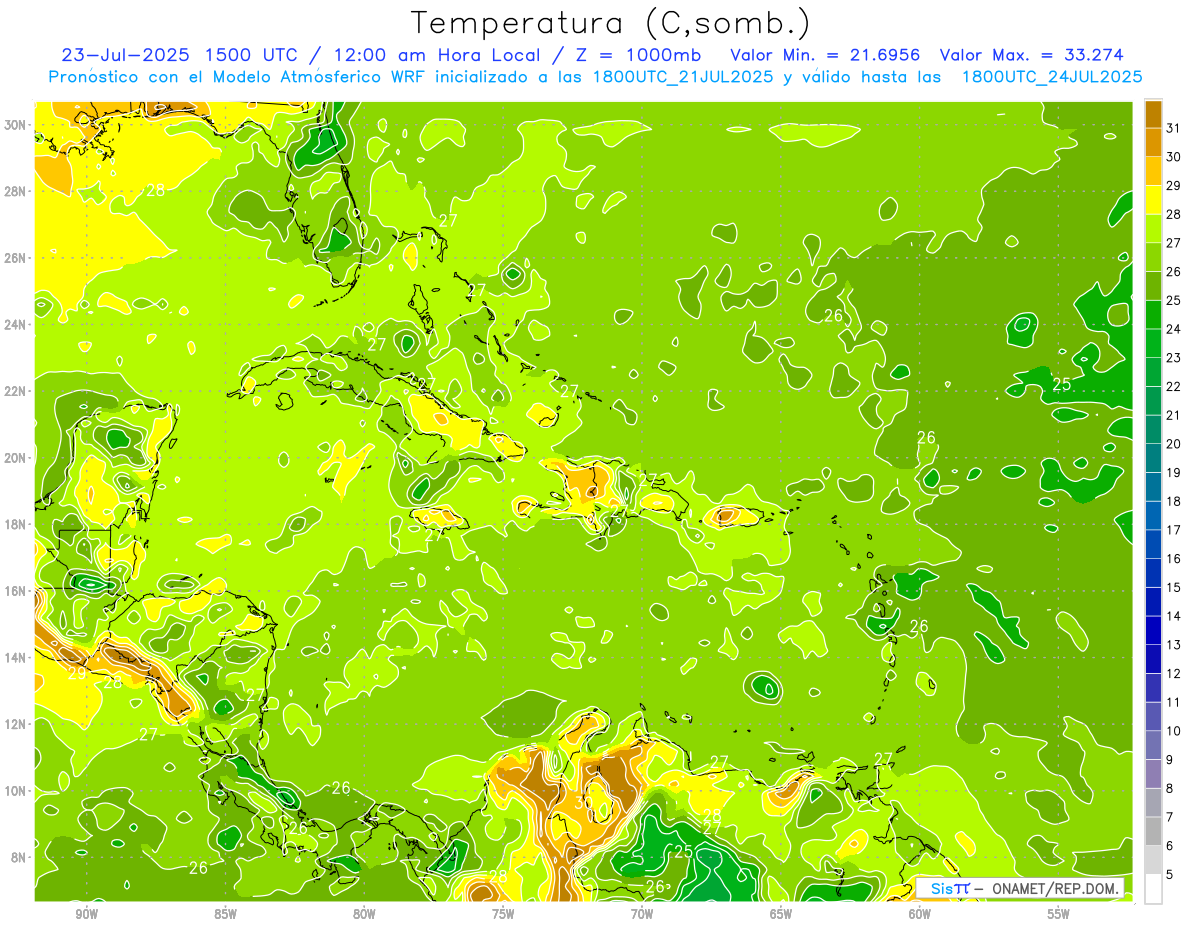This screenshot has height=927, width=1200.
Task: Click the 13 value on the color scale
Action: coord(1174,645)
